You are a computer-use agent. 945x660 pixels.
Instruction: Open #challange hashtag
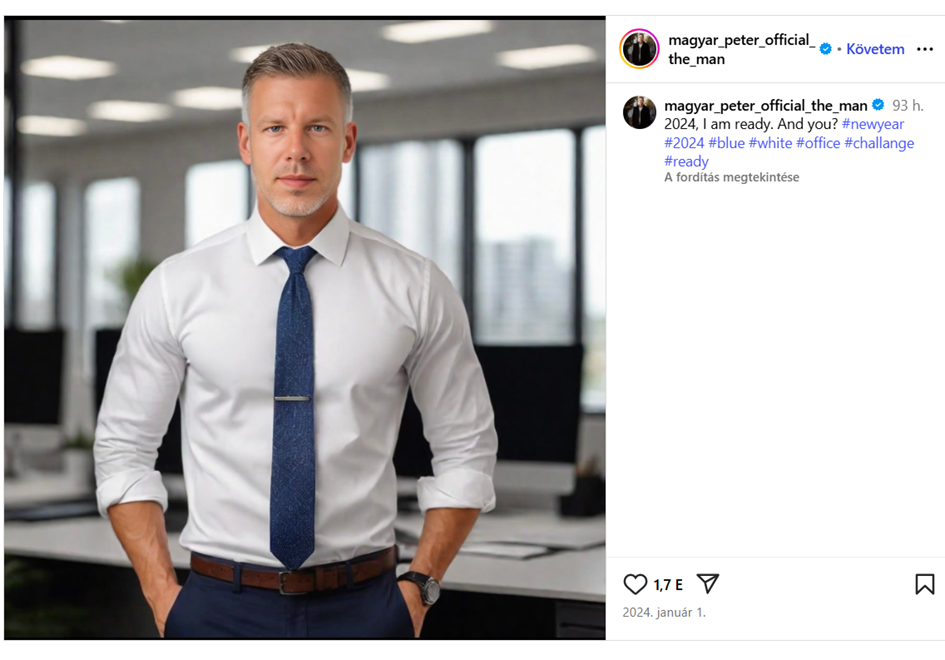coord(879,143)
